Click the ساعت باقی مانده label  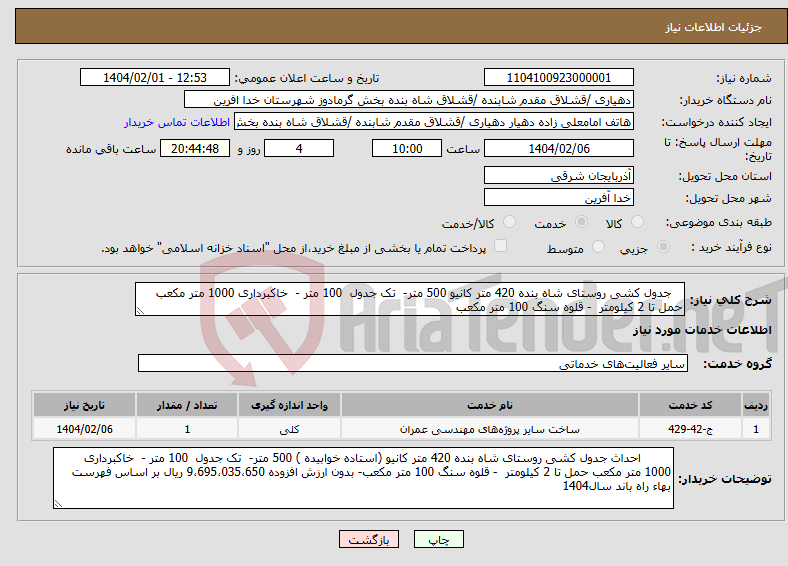111,149
